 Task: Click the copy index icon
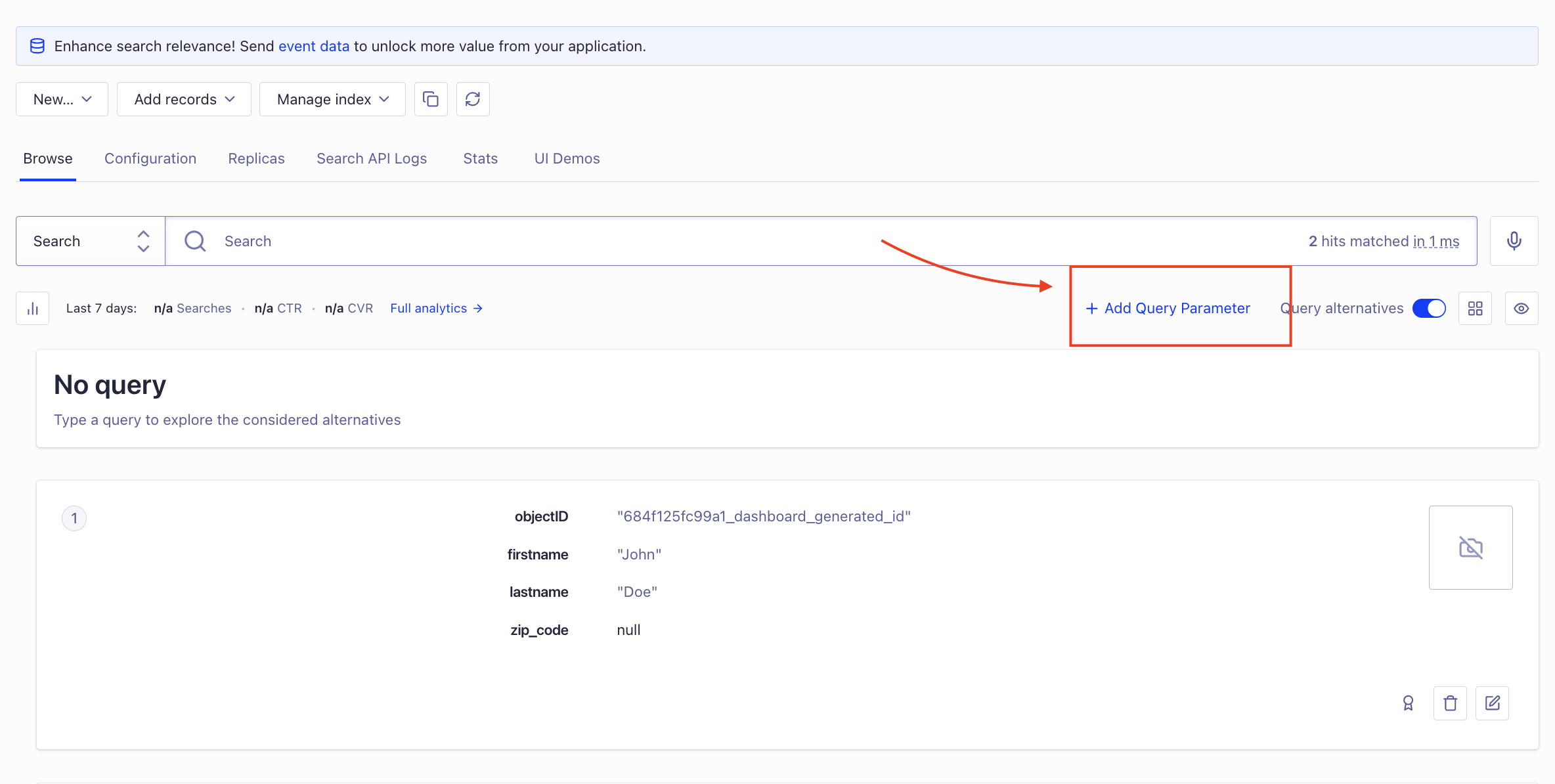(431, 99)
